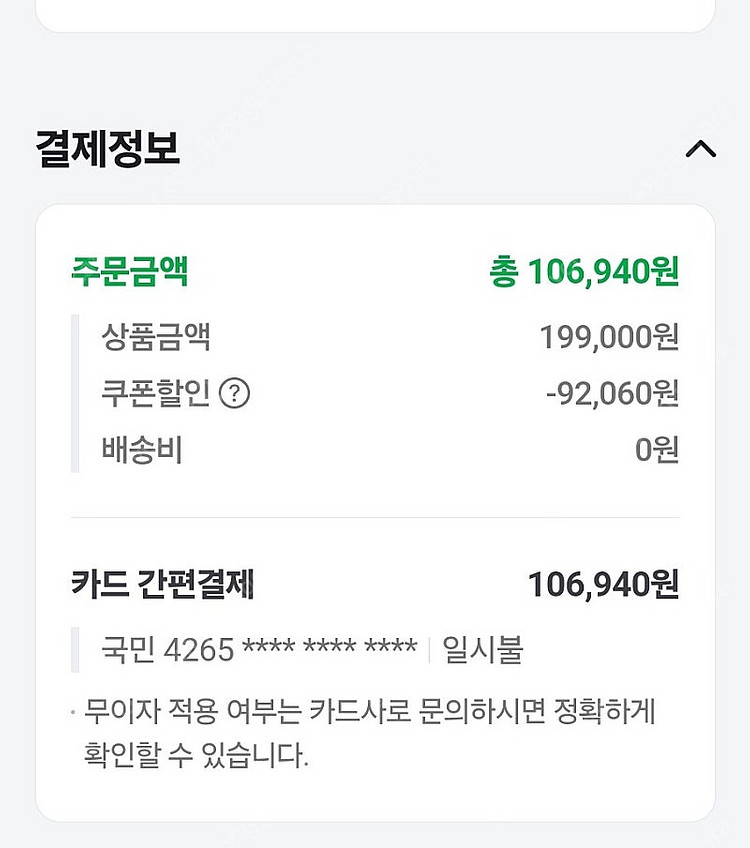750x848 pixels.
Task: Click the 쿠폰할인 question mark help icon
Action: pyautogui.click(x=234, y=394)
